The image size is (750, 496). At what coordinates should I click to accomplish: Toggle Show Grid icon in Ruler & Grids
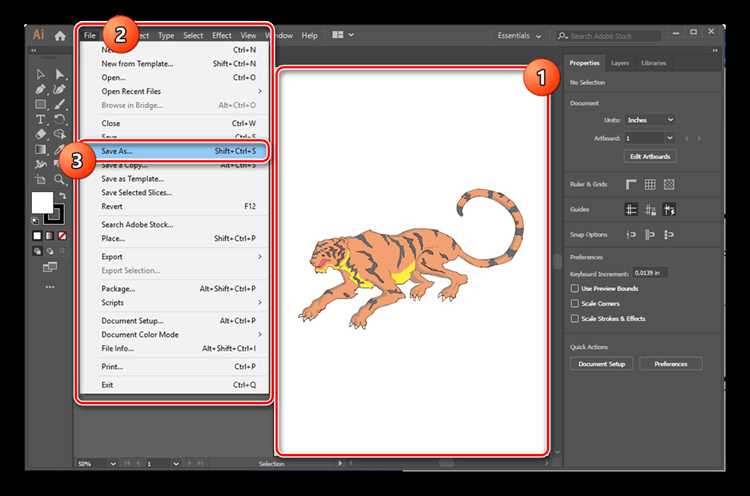pos(650,185)
